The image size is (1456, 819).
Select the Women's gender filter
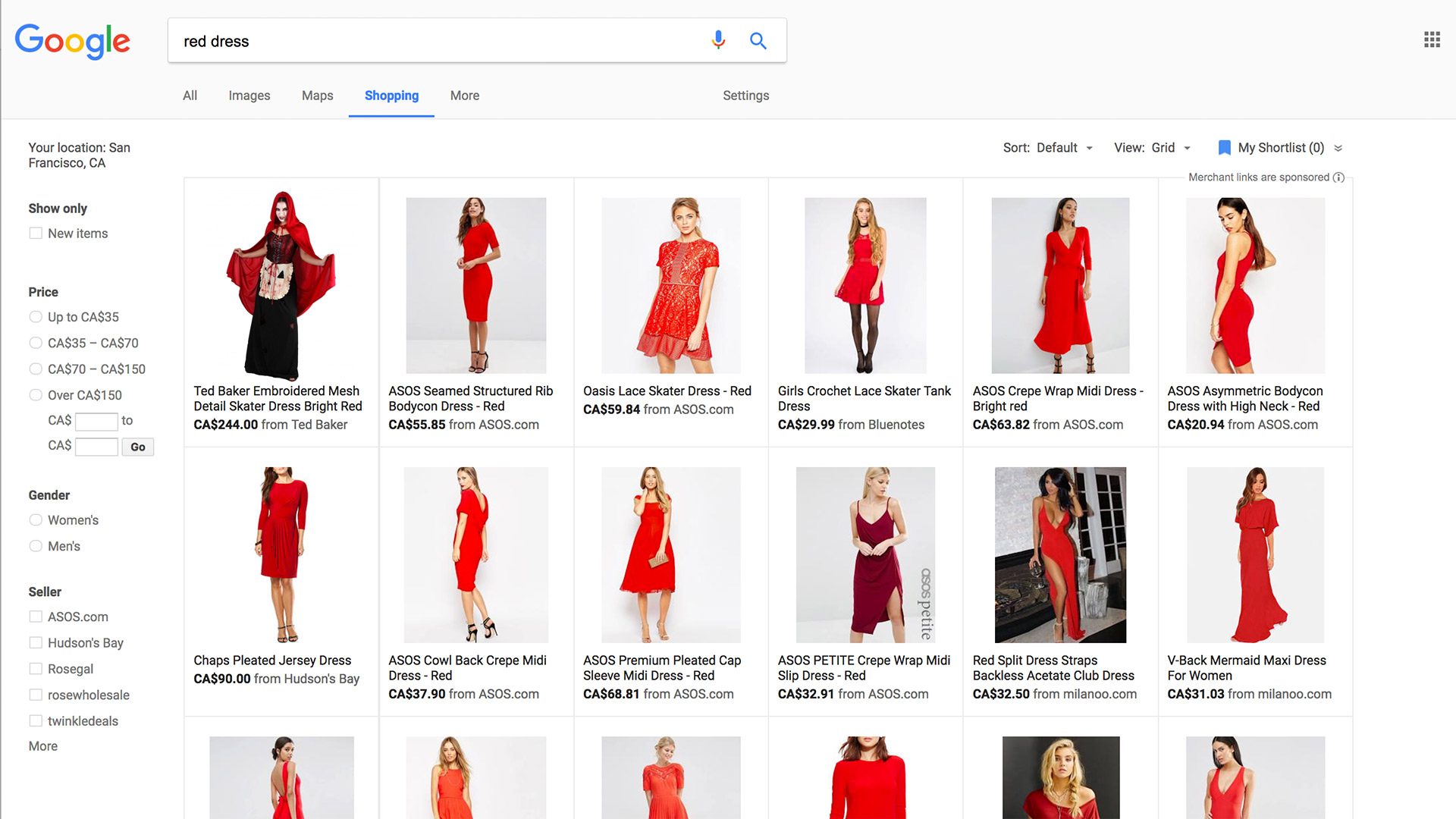(x=36, y=520)
